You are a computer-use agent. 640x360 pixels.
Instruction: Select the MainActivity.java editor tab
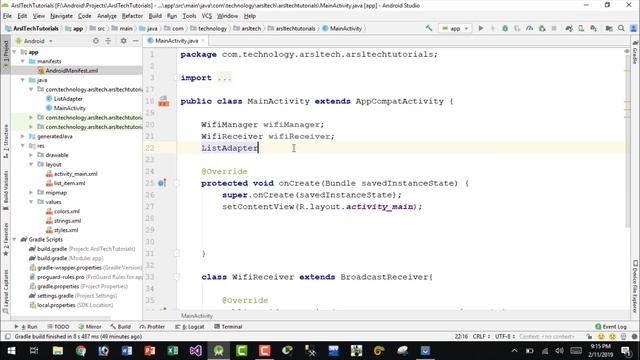pos(176,40)
